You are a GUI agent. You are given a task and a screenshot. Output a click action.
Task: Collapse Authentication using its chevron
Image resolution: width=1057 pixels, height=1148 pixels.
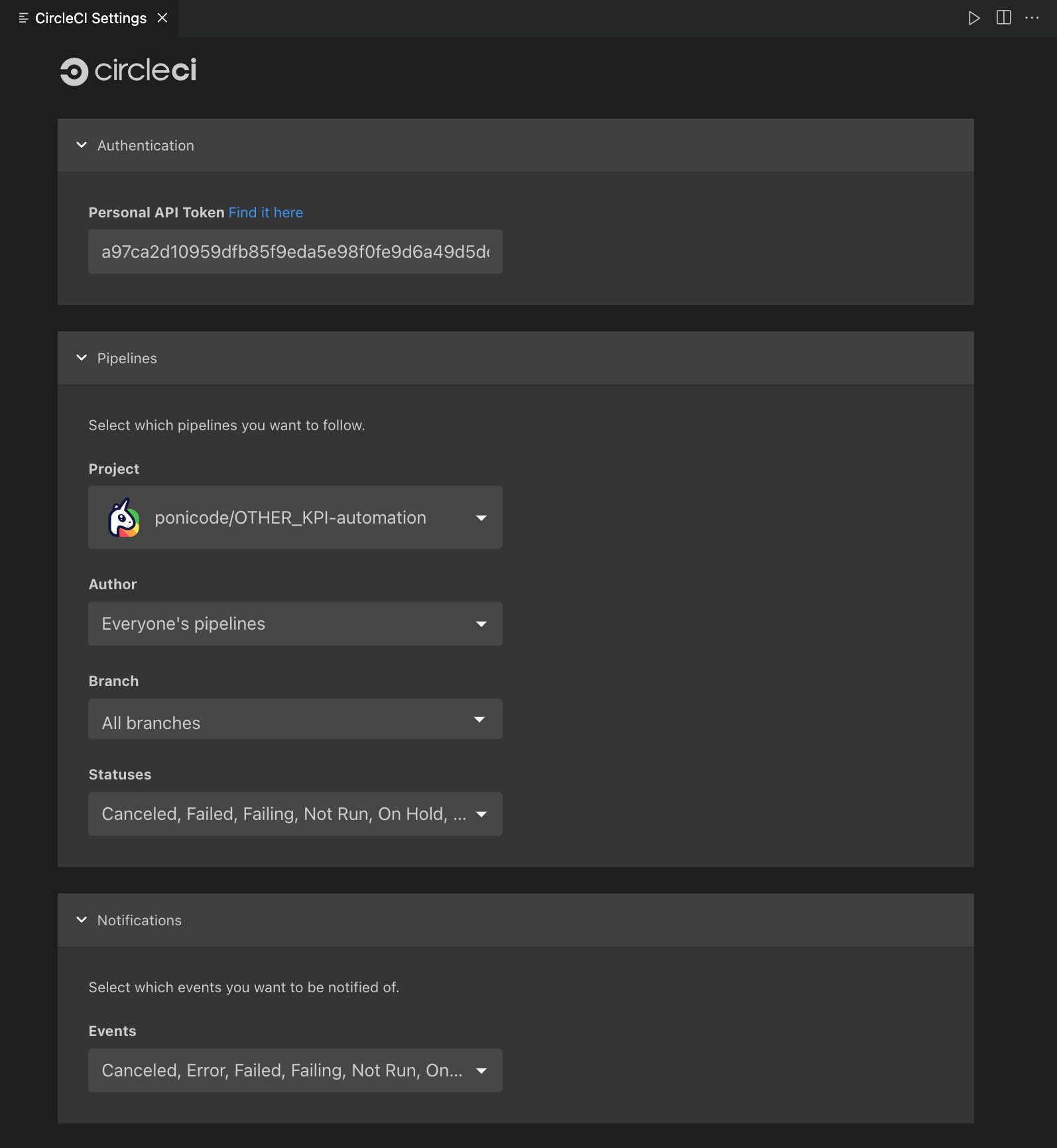[x=82, y=145]
